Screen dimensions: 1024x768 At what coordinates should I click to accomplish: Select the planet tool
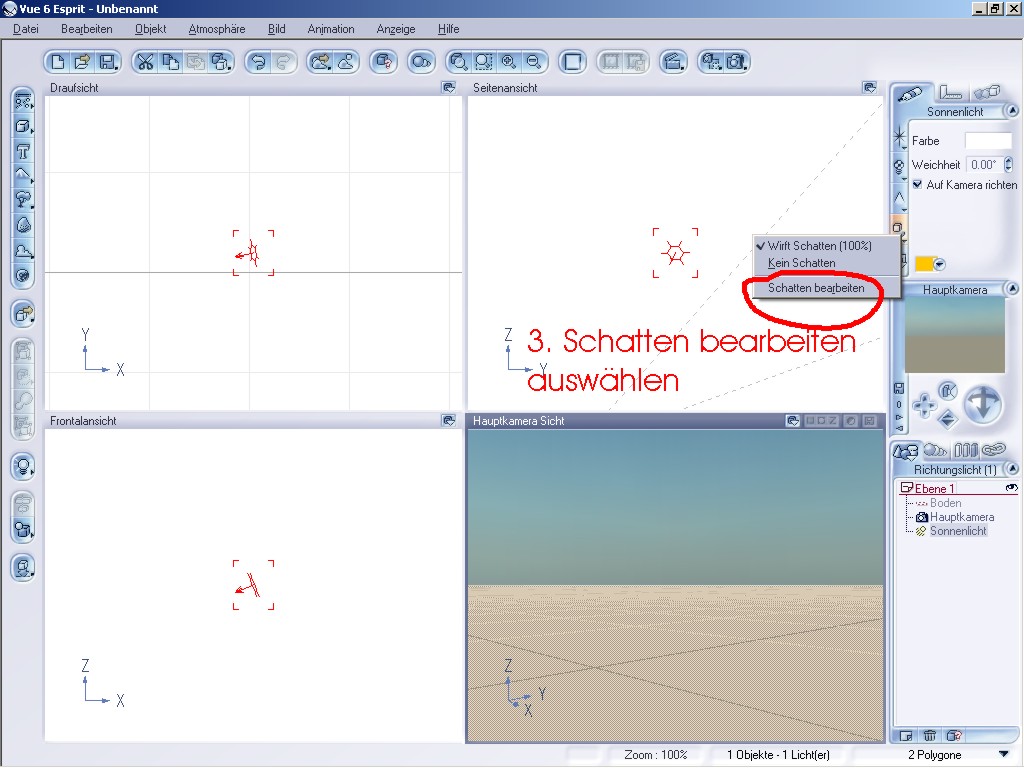[x=23, y=274]
